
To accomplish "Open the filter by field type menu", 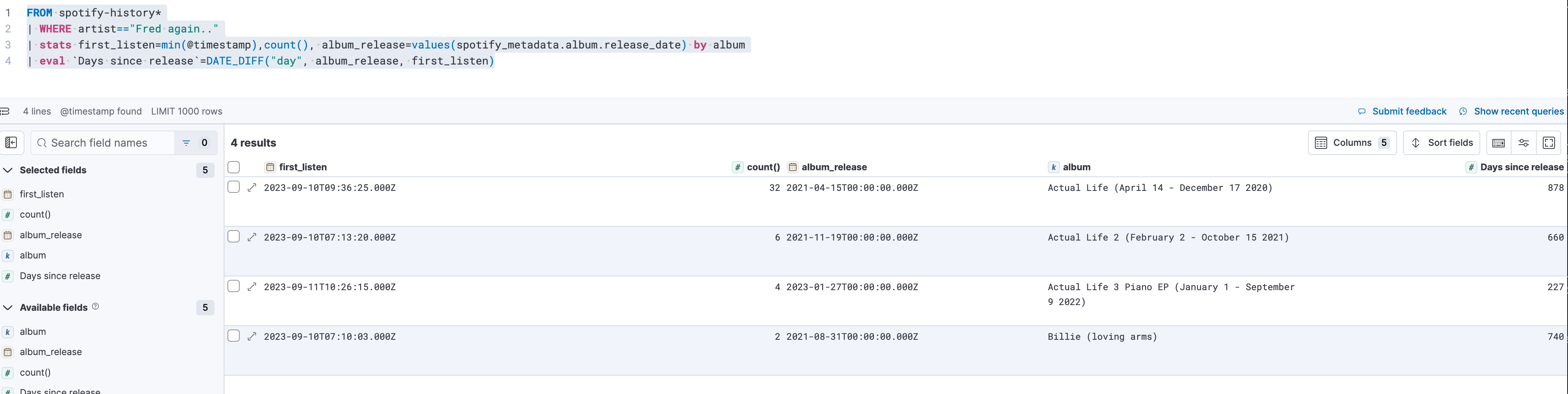I will pos(195,142).
